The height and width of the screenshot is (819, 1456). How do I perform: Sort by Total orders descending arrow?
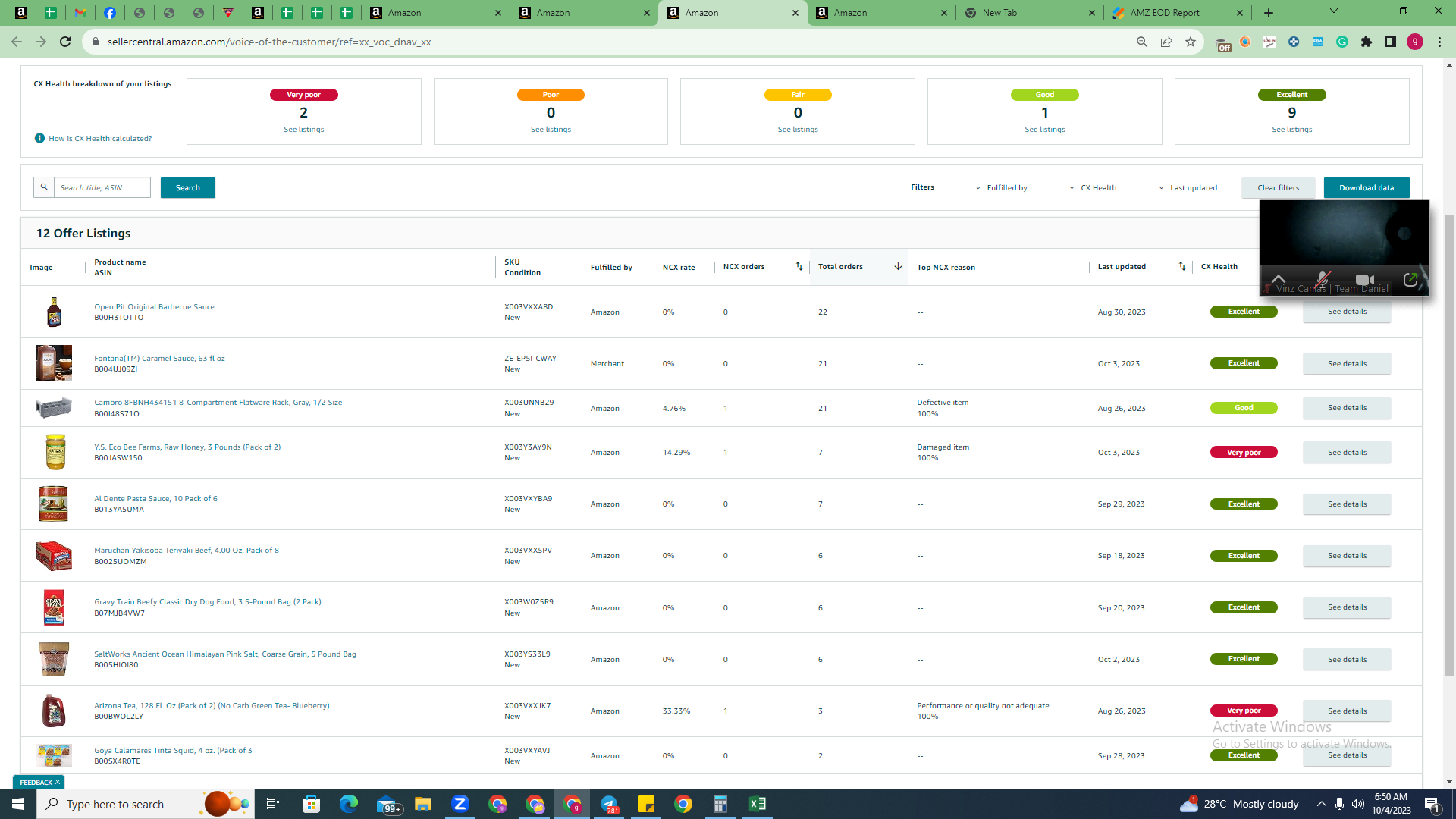[898, 266]
